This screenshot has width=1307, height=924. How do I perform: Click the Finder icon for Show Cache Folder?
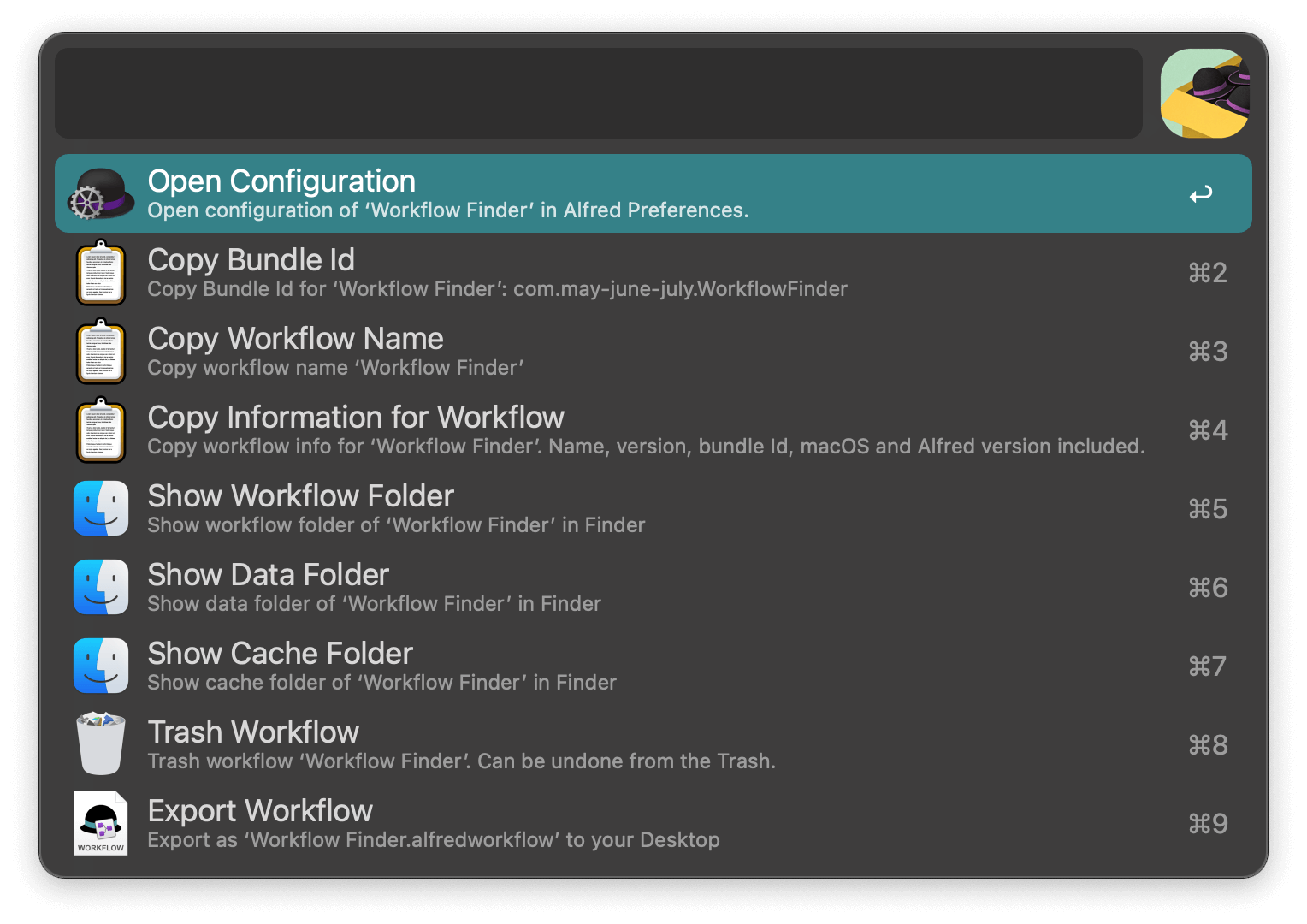coord(101,666)
